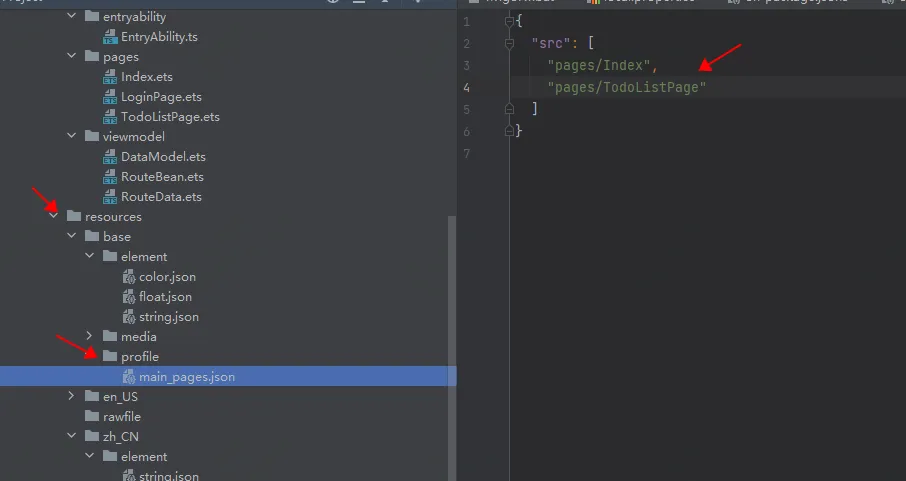Click the "src" key in the editor

(551, 43)
